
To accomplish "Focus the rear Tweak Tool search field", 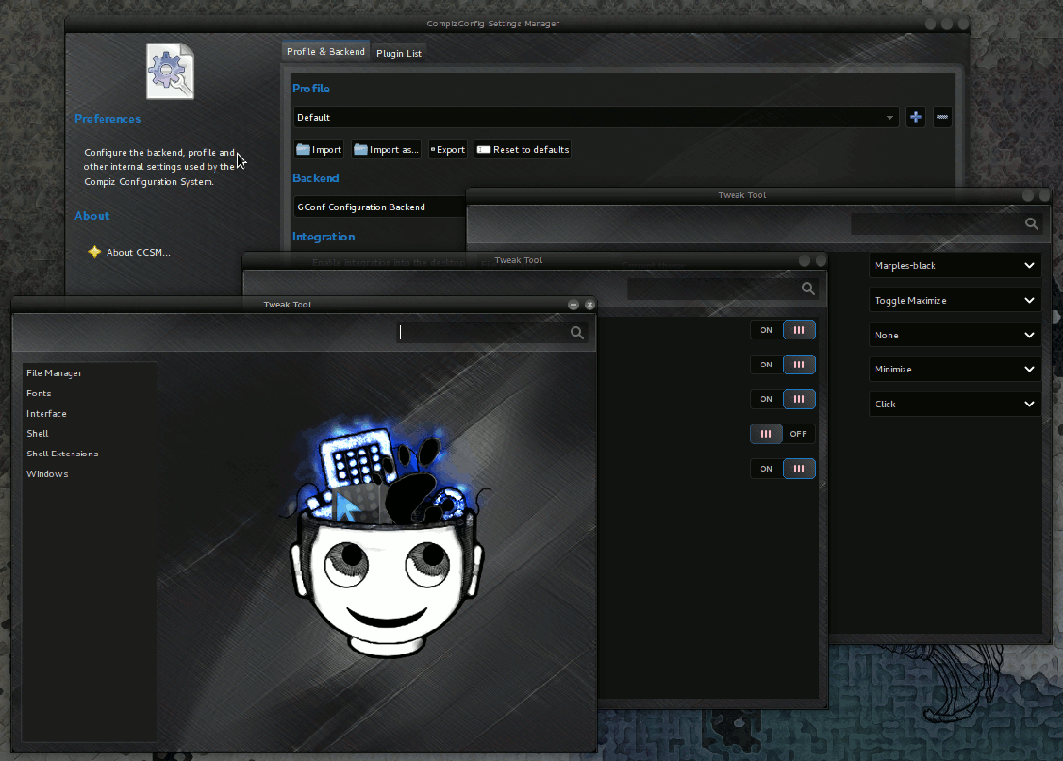I will point(946,224).
